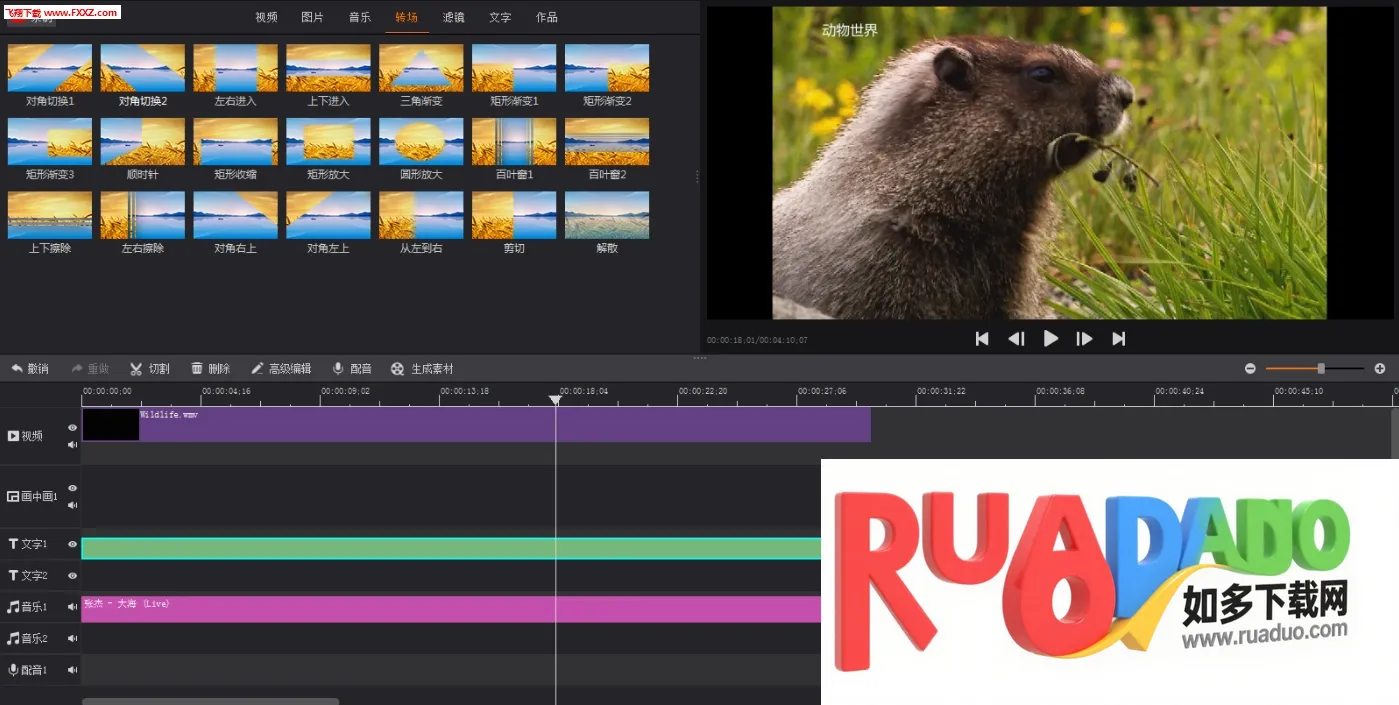This screenshot has width=1399, height=705.
Task: Zoom in timeline with the plus icon
Action: point(1380,369)
